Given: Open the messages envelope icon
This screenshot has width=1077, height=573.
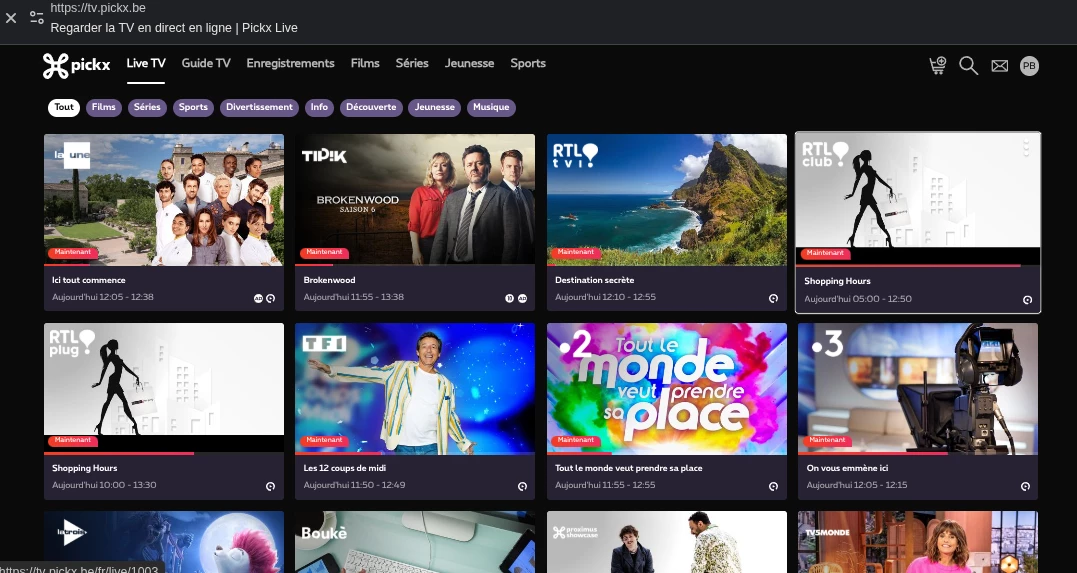Looking at the screenshot, I should (x=999, y=66).
